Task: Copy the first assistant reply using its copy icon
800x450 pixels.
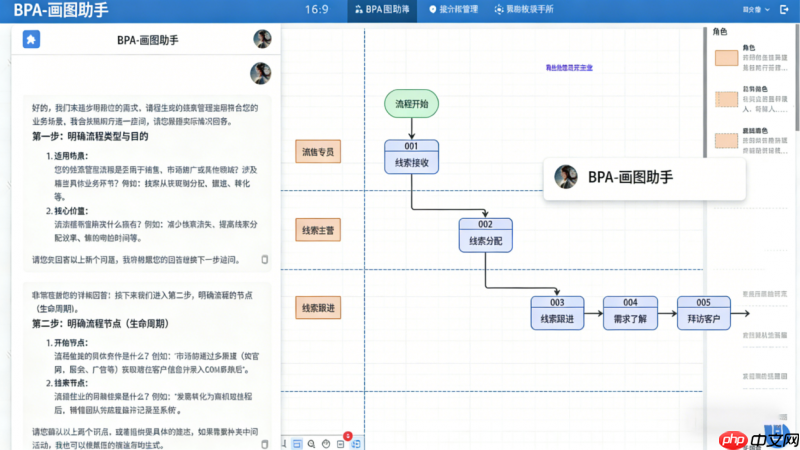Action: (265, 259)
